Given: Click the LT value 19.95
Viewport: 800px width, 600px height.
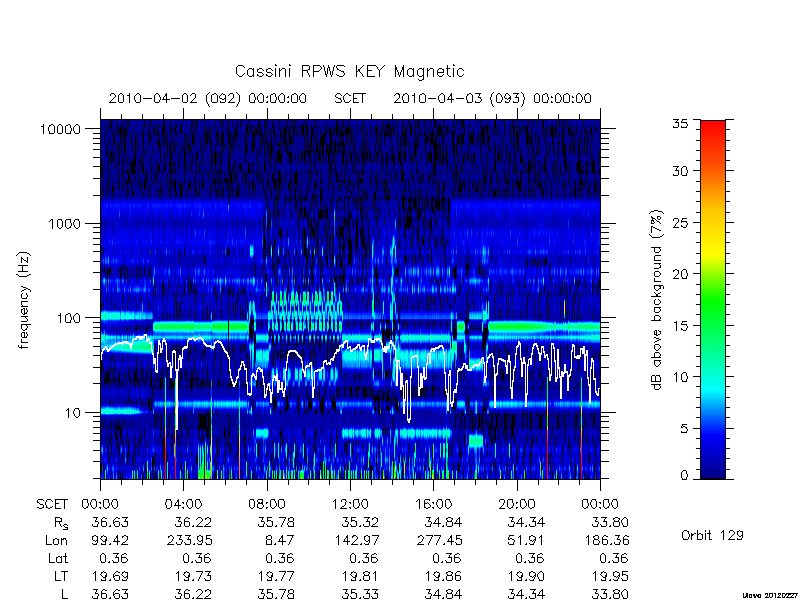Looking at the screenshot, I should 610,576.
